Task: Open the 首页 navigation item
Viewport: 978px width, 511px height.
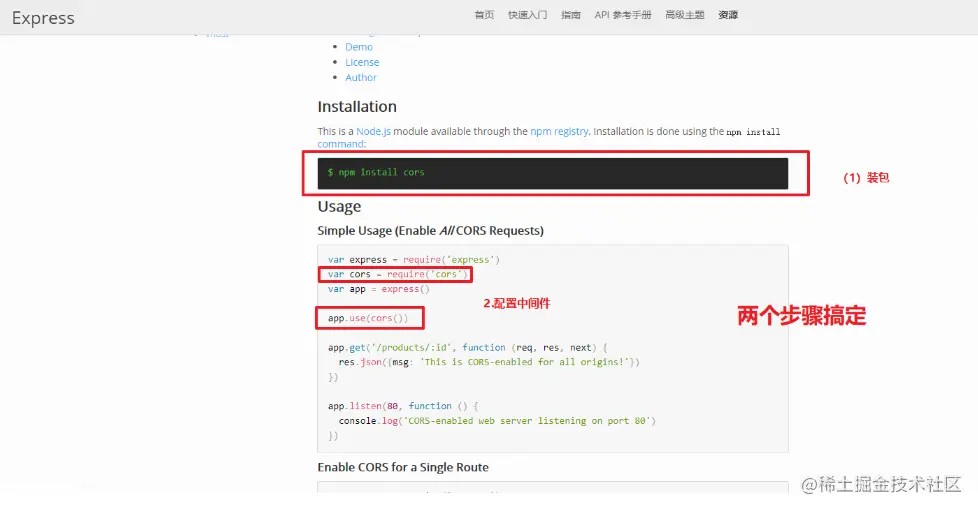Action: pos(484,15)
